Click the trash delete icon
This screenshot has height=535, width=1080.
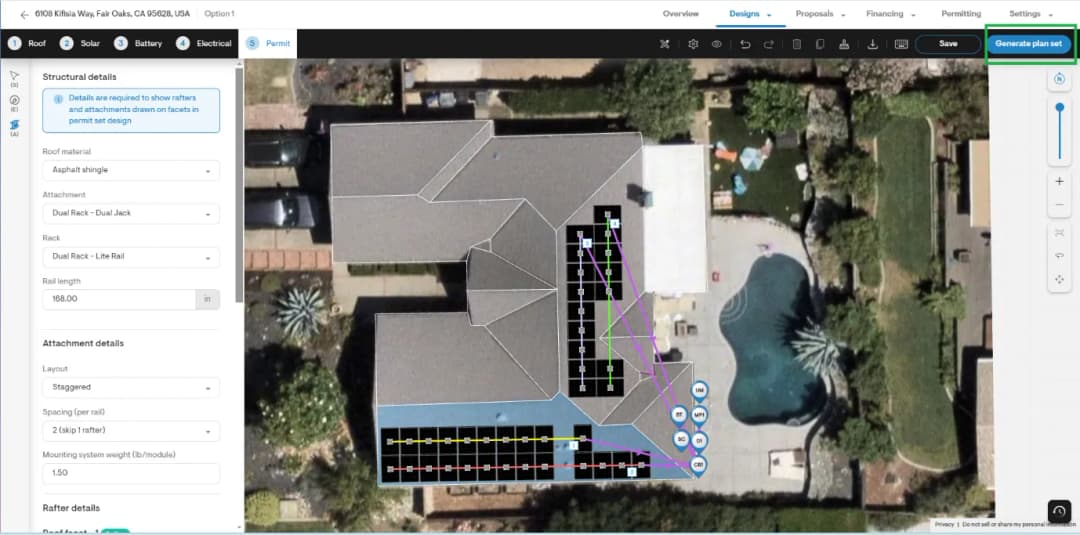click(x=797, y=44)
